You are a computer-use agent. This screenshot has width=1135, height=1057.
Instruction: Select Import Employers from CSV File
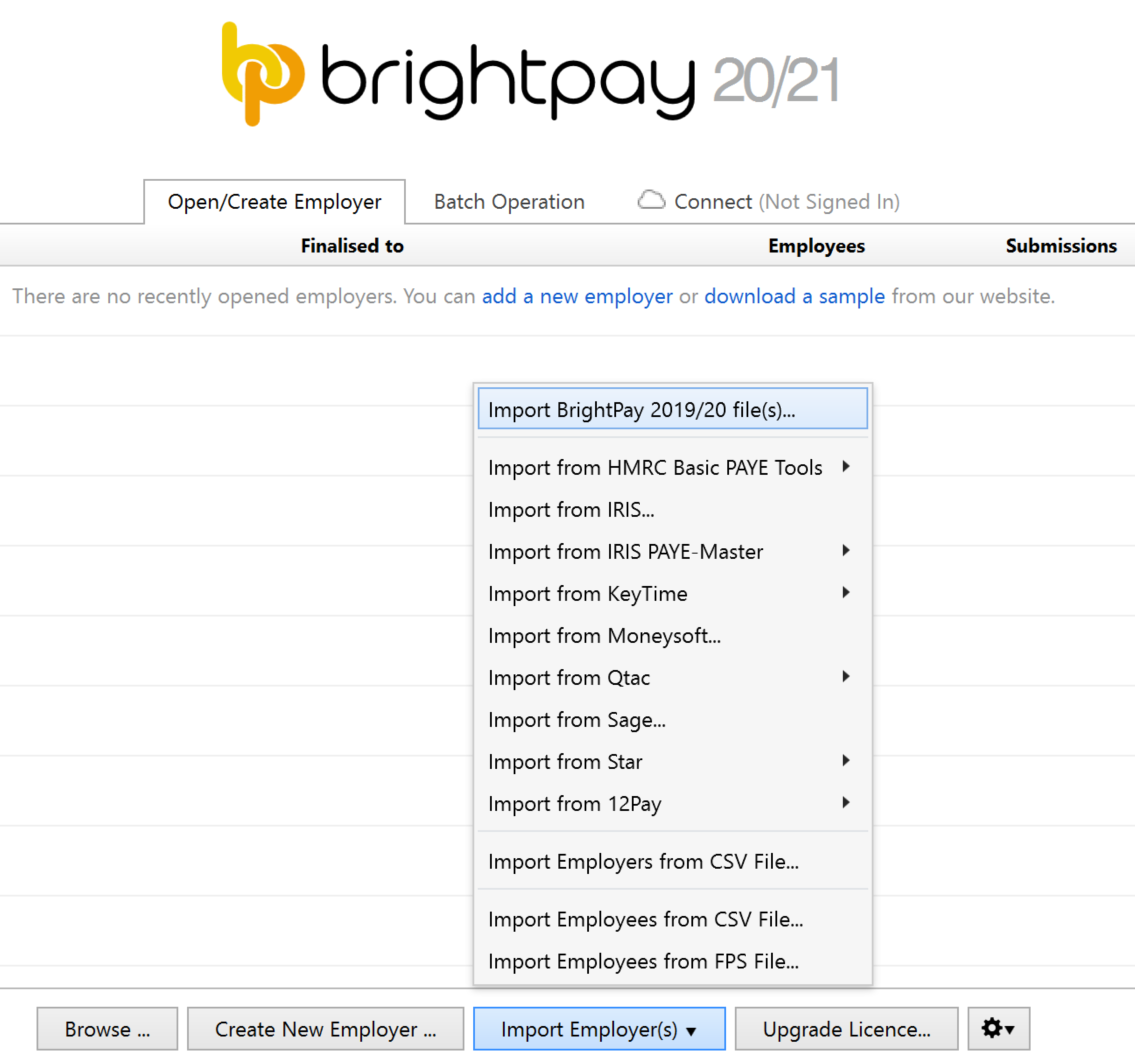tap(672, 862)
